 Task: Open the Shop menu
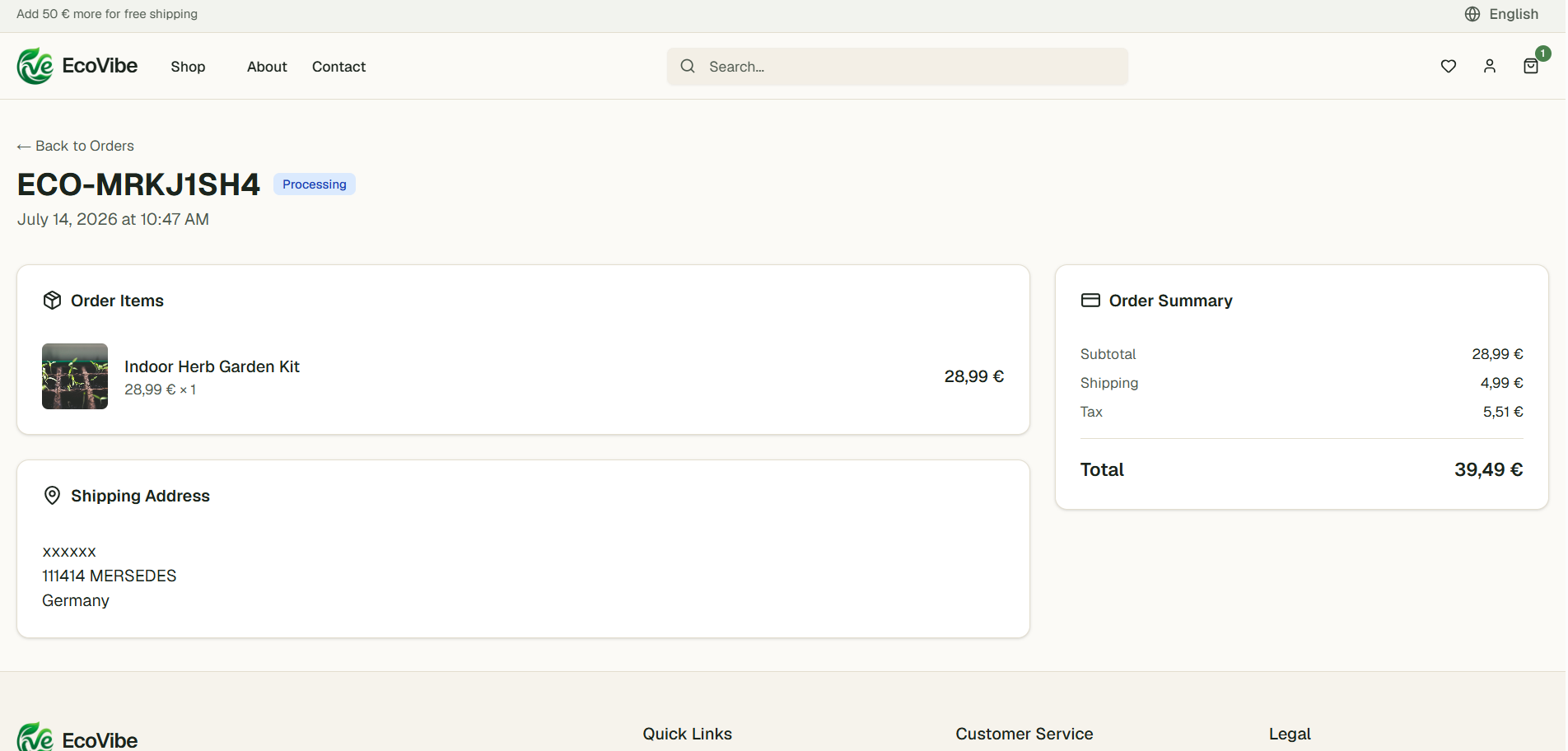[x=188, y=67]
